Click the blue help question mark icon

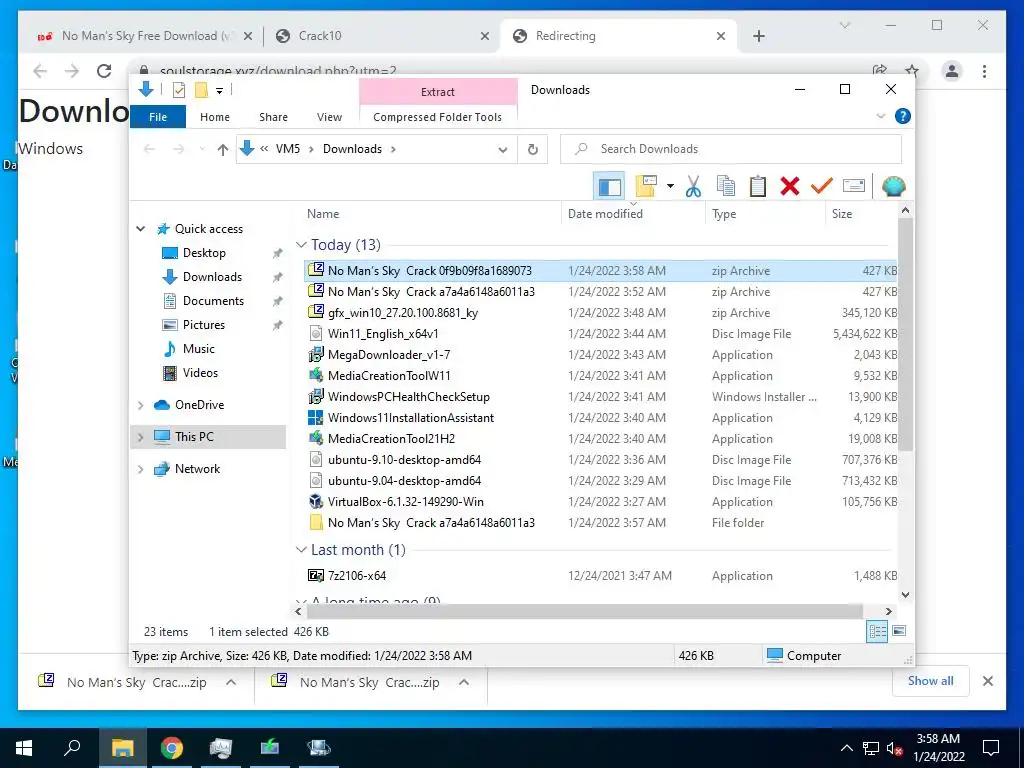(x=903, y=116)
